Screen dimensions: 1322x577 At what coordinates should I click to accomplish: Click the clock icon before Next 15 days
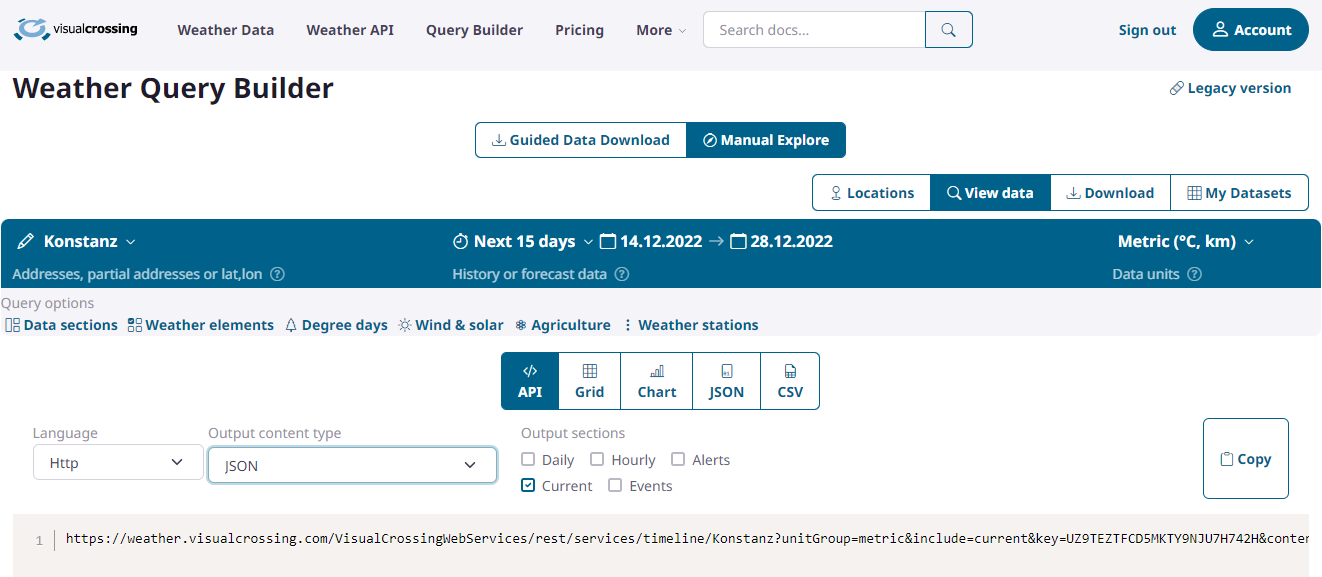pos(460,241)
